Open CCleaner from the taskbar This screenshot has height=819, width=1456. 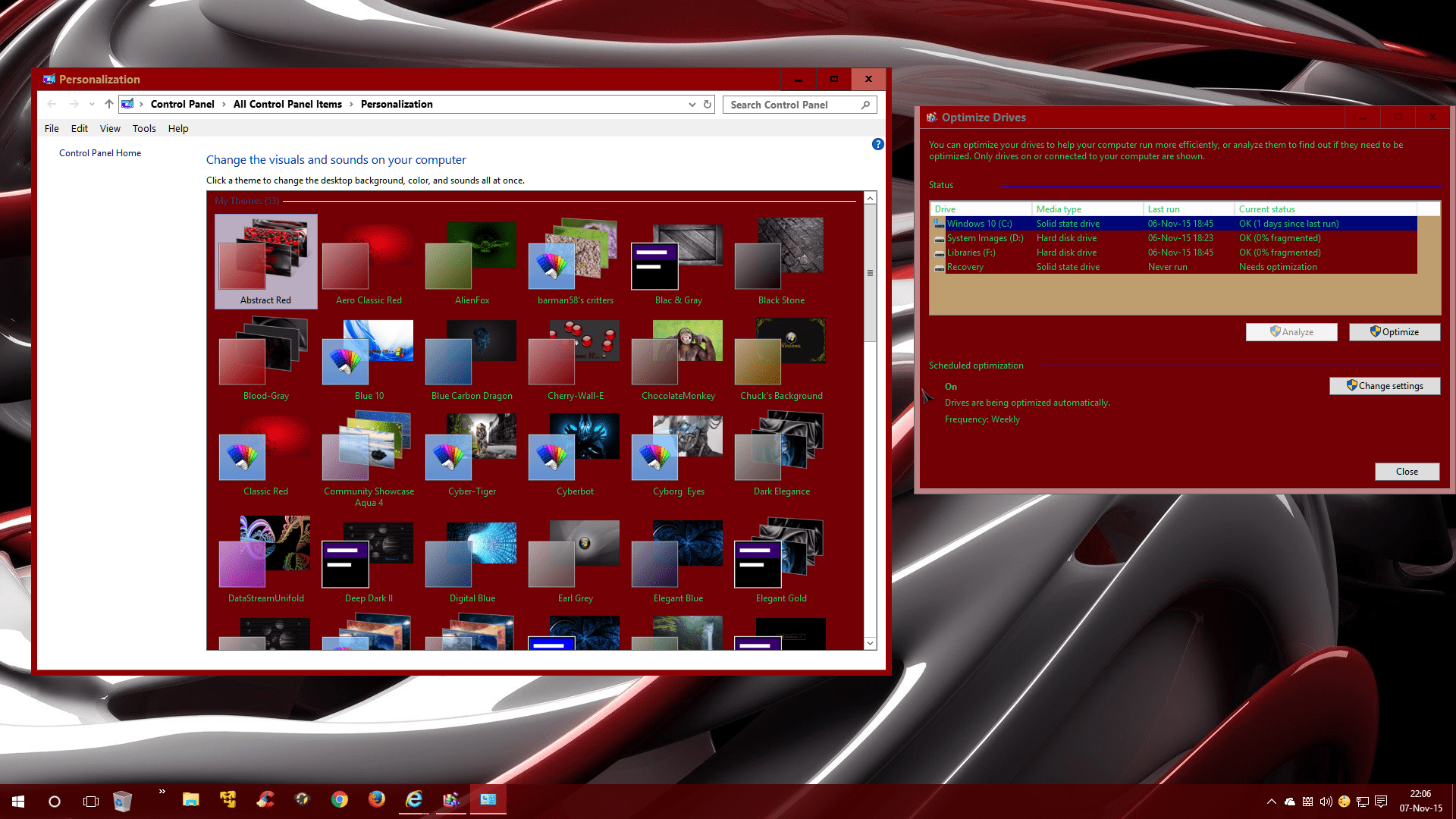(x=265, y=800)
